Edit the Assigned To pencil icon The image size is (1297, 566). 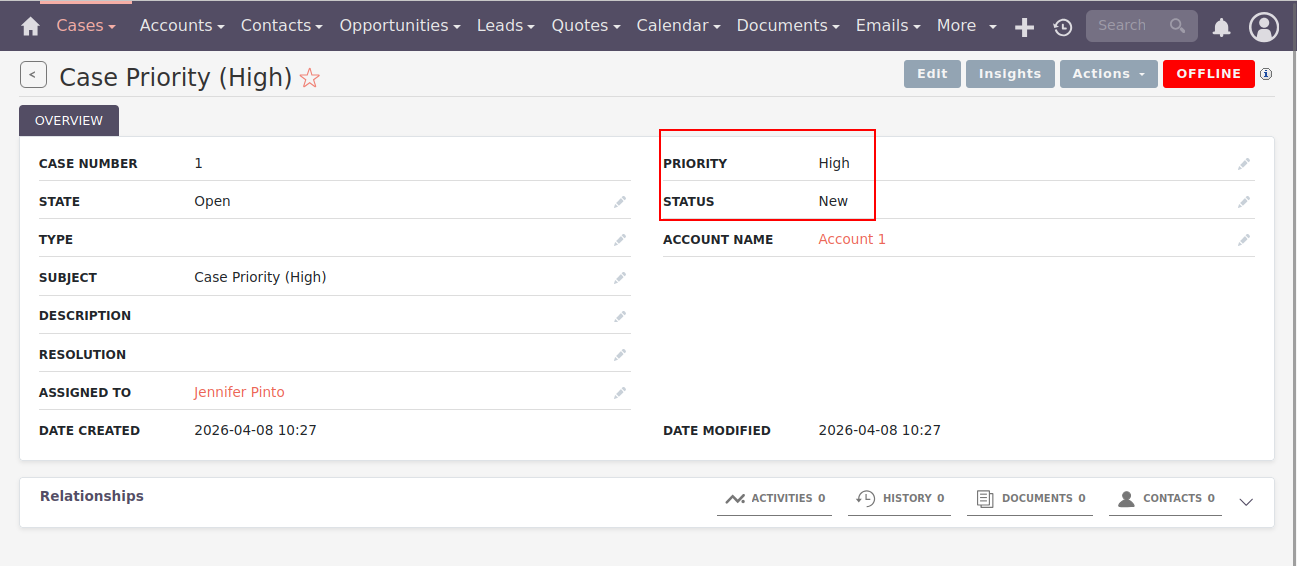(x=620, y=393)
